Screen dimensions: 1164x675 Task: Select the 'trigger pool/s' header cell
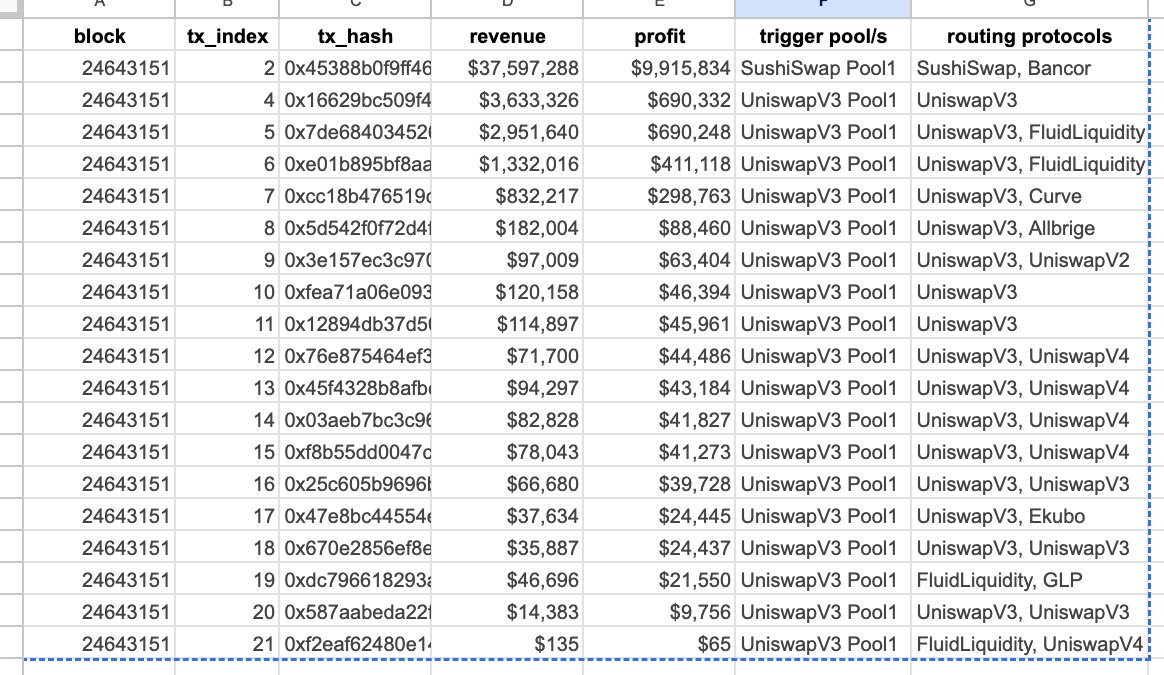823,36
